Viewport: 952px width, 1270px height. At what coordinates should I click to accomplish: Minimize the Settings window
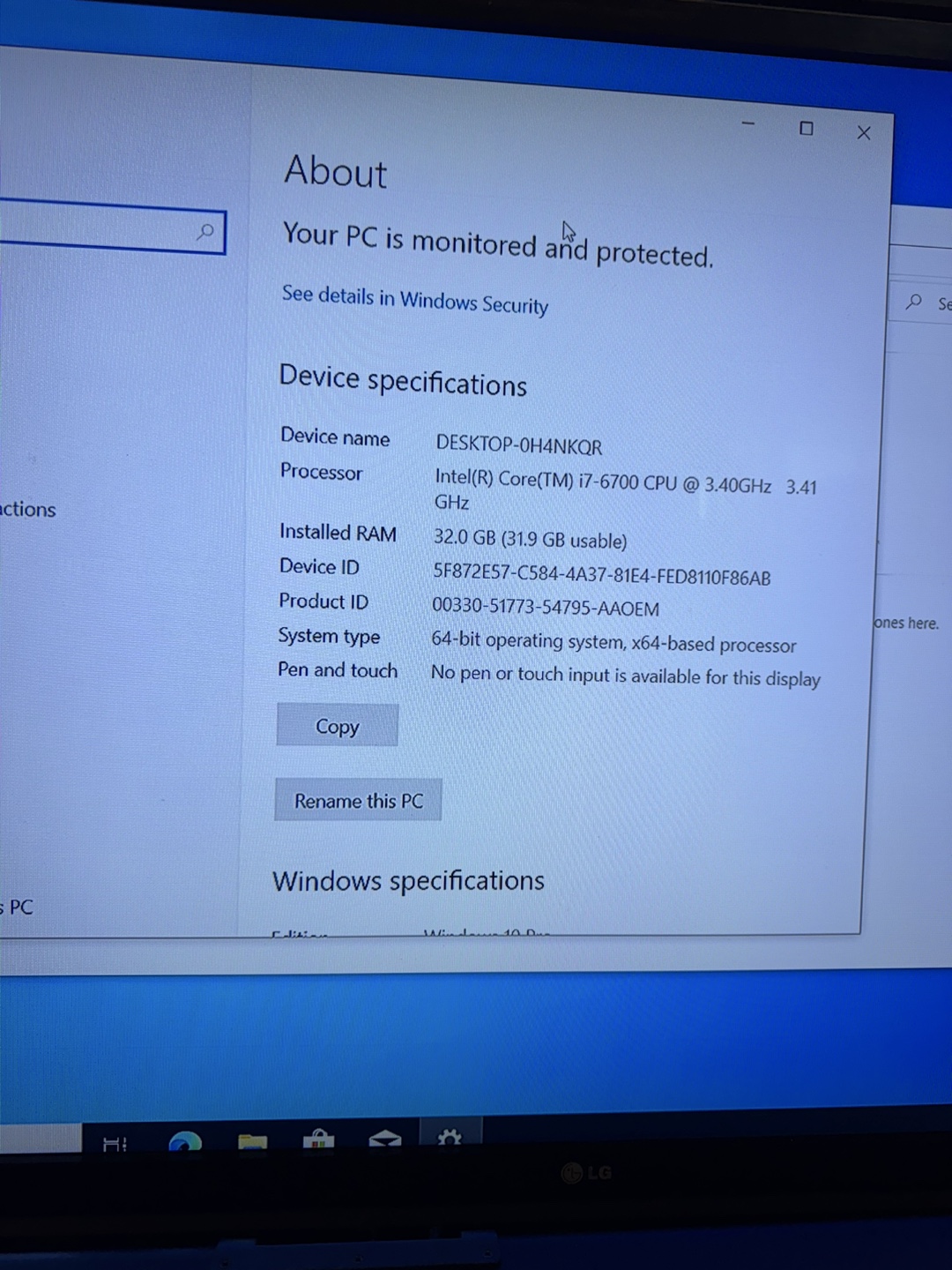pyautogui.click(x=748, y=123)
